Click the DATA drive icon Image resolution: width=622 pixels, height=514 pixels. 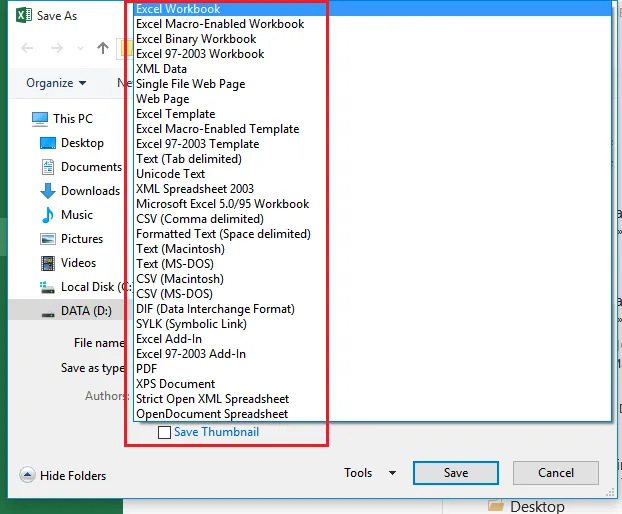point(48,315)
